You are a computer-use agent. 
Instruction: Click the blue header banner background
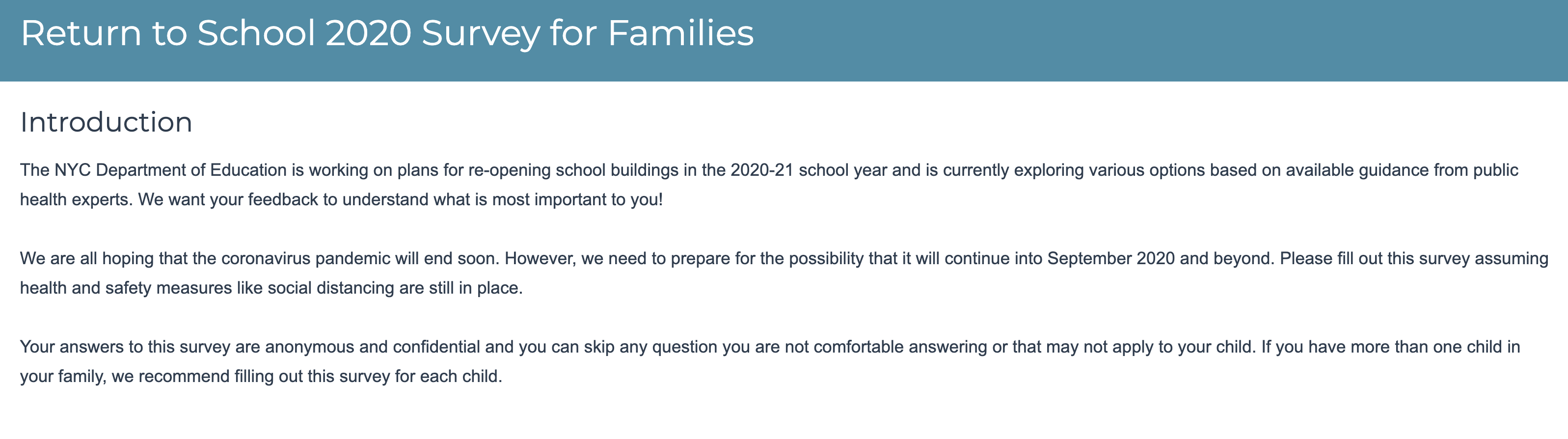click(x=1157, y=40)
